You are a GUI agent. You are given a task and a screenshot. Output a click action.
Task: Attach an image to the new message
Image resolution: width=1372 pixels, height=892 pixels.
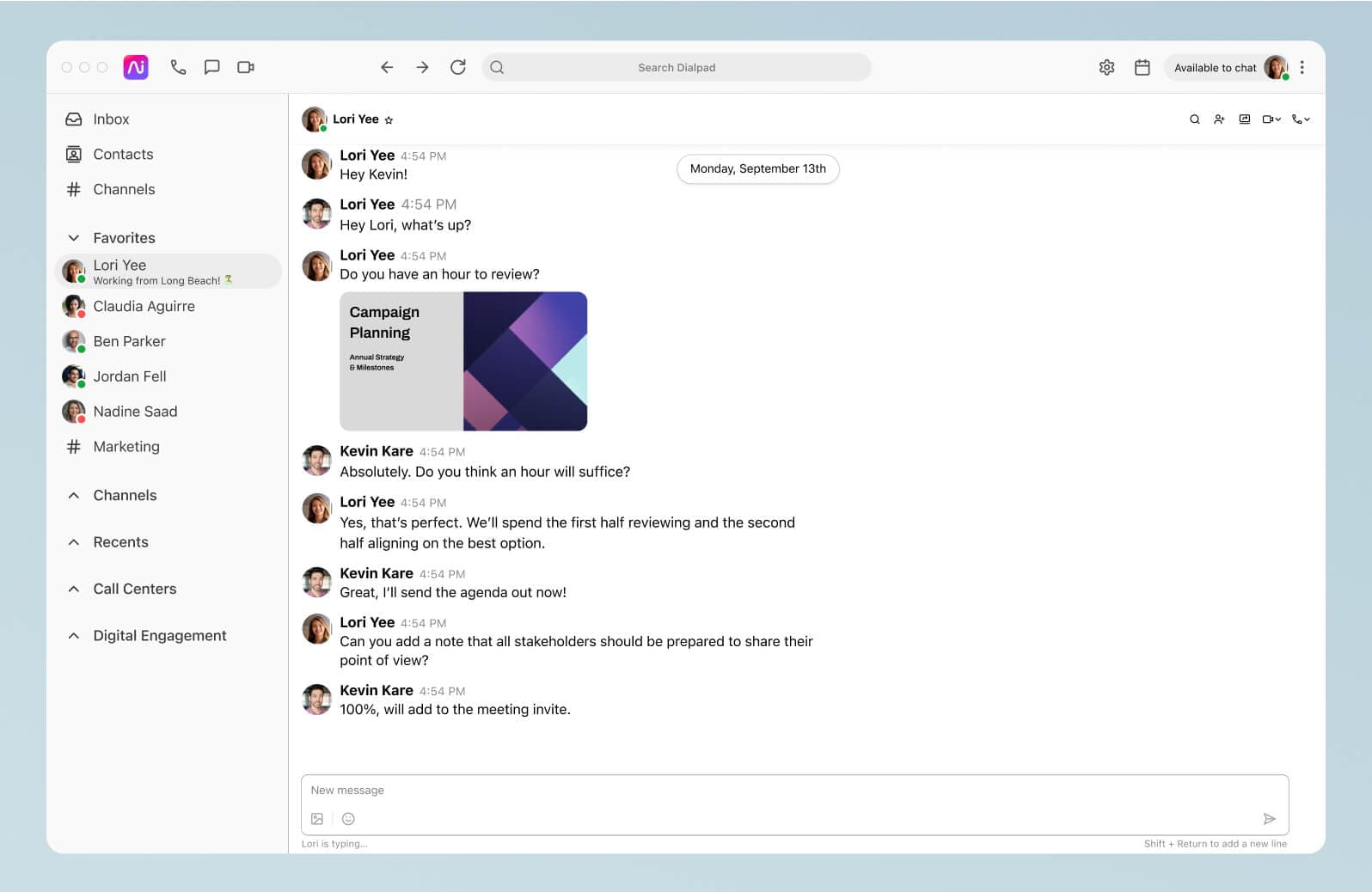(x=317, y=819)
